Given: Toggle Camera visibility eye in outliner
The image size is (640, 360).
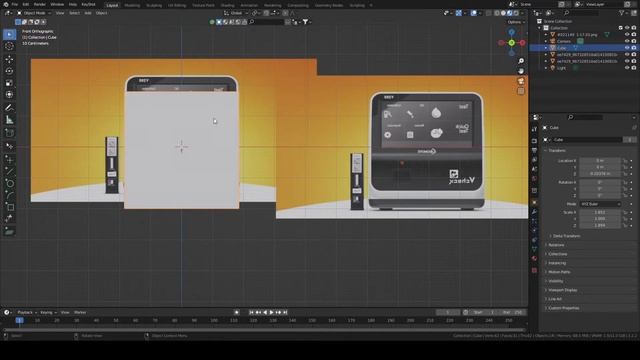Looking at the screenshot, I should [627, 41].
